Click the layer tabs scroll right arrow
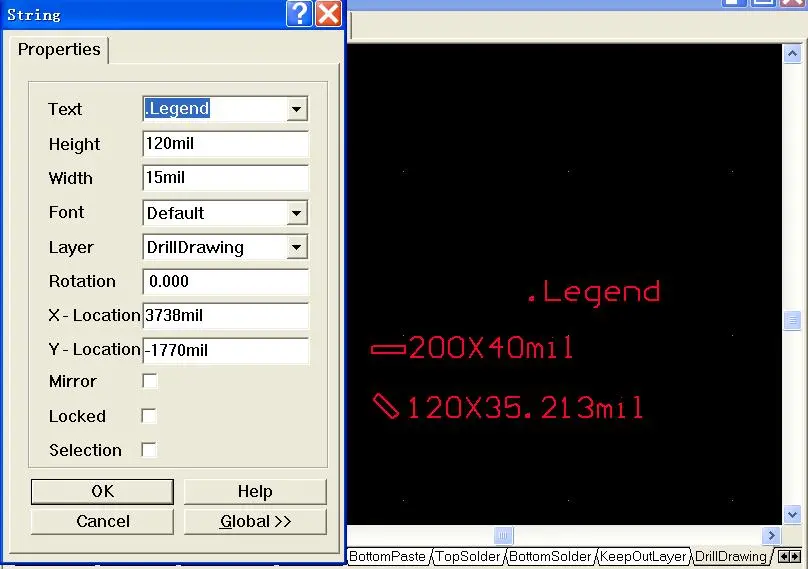The width and height of the screenshot is (808, 569). (x=795, y=557)
